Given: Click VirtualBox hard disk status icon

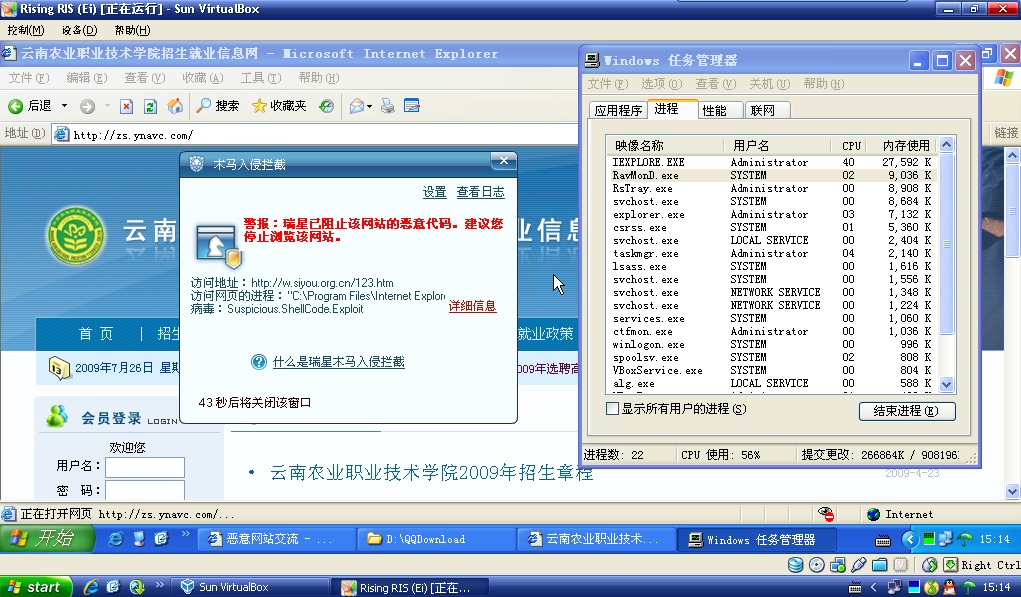Looking at the screenshot, I should tap(795, 565).
